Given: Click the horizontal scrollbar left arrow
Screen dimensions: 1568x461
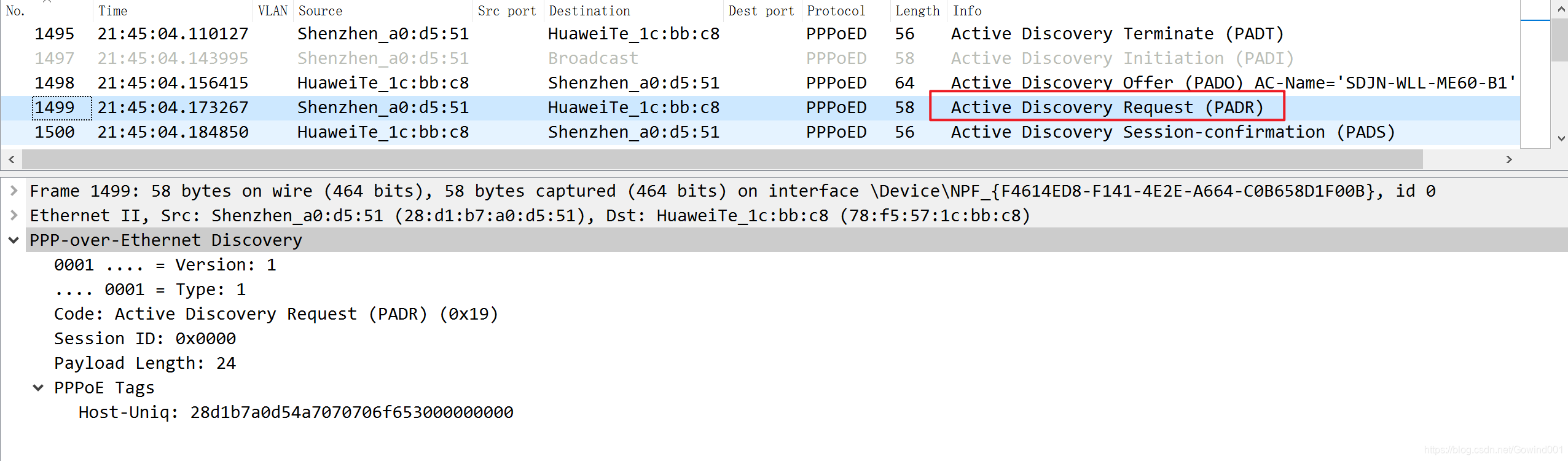Looking at the screenshot, I should 11,159.
